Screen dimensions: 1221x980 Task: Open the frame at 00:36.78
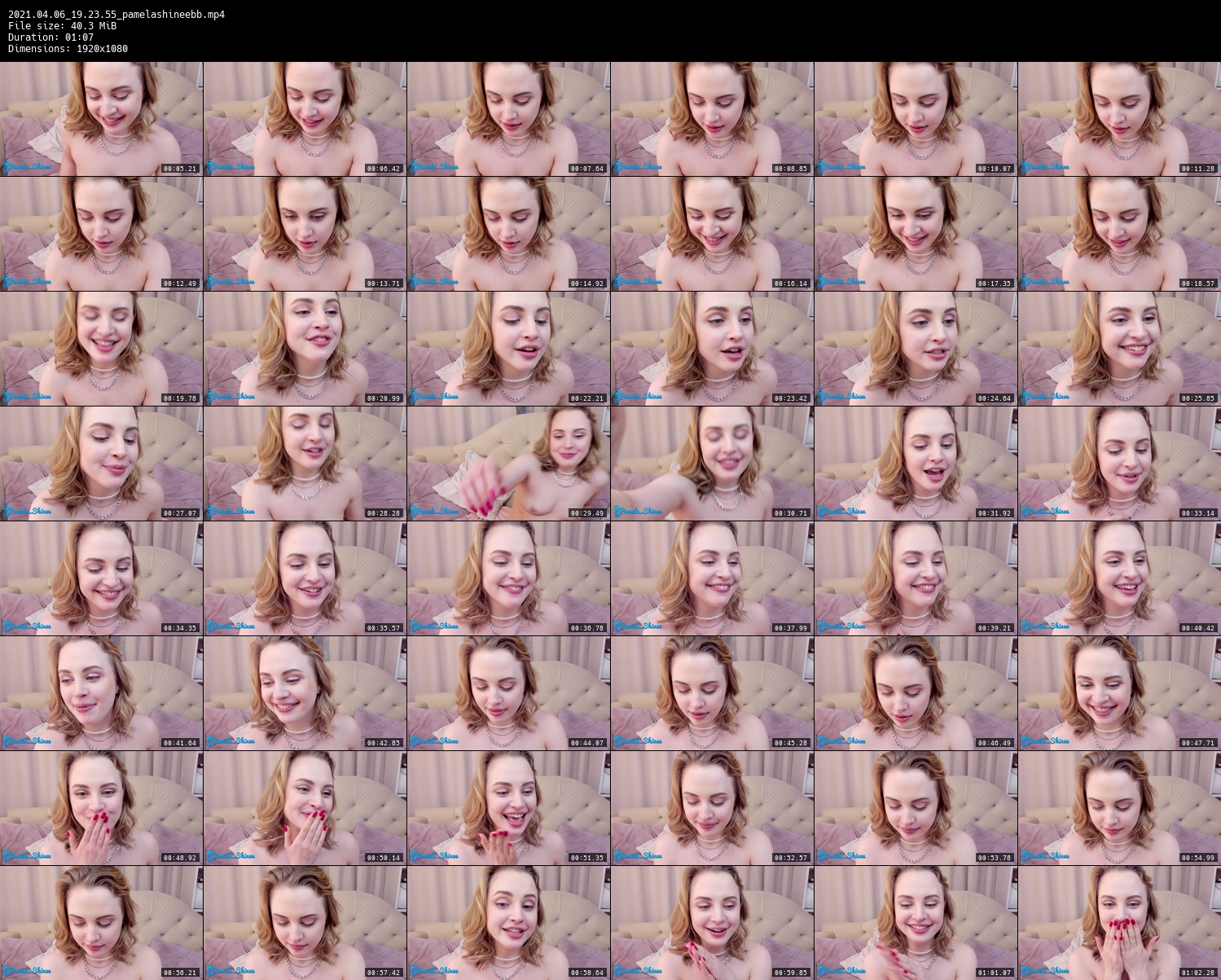508,578
